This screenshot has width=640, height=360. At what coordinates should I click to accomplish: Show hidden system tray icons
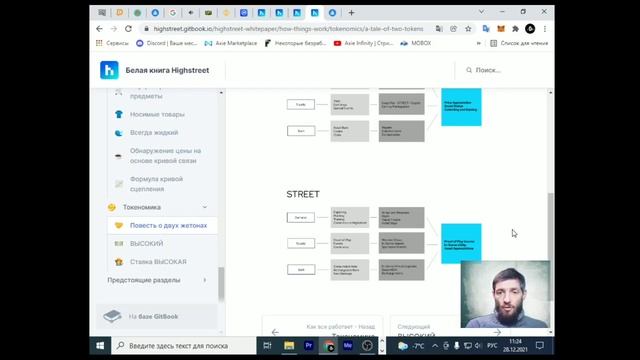435,346
